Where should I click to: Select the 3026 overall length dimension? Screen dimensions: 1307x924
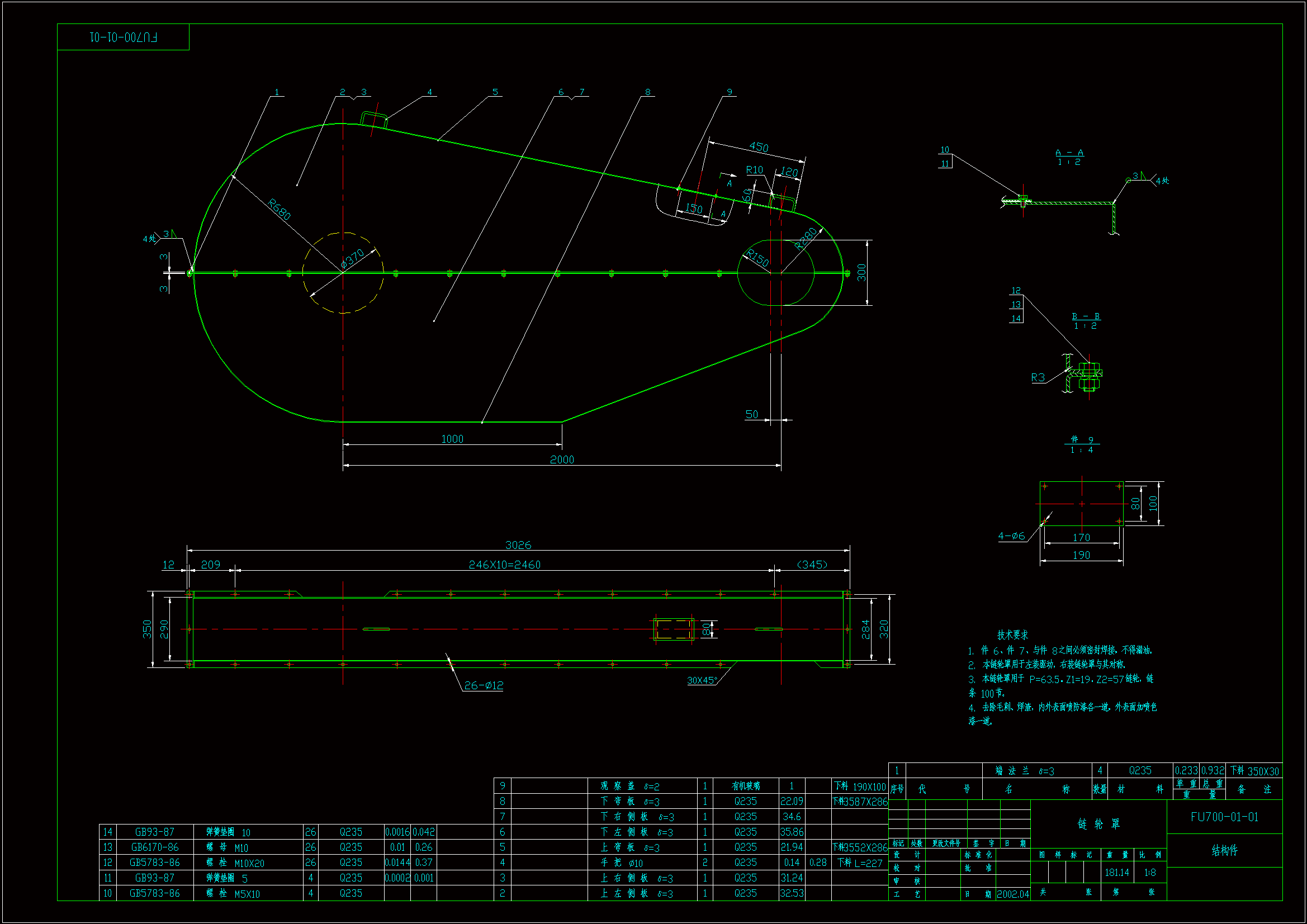518,545
